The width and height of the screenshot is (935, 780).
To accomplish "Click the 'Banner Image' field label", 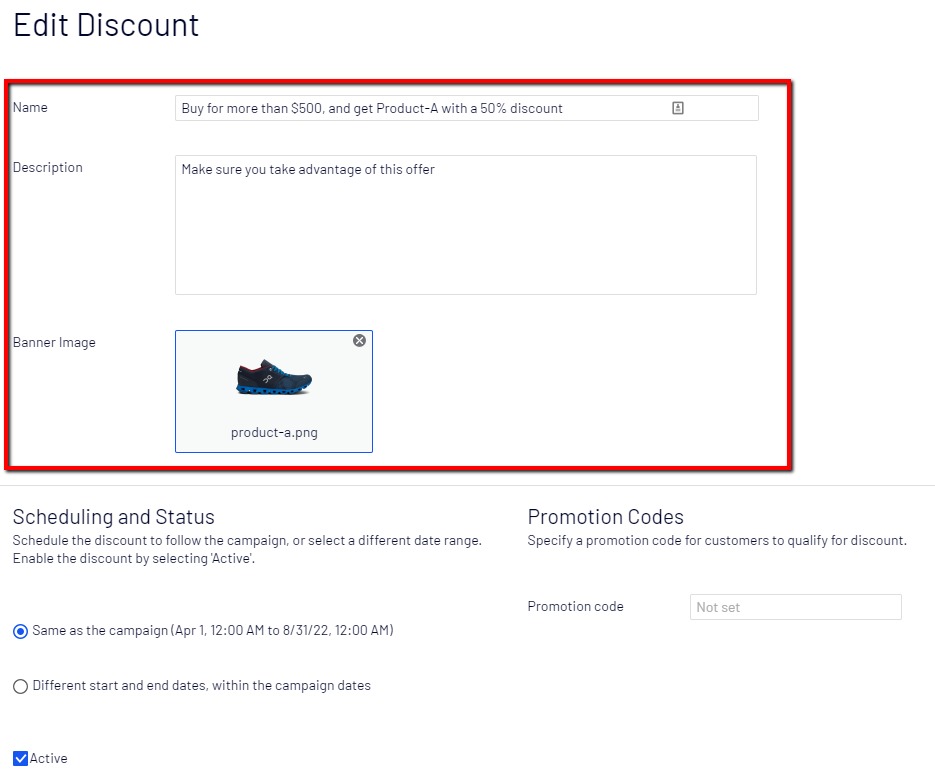I will pyautogui.click(x=54, y=343).
